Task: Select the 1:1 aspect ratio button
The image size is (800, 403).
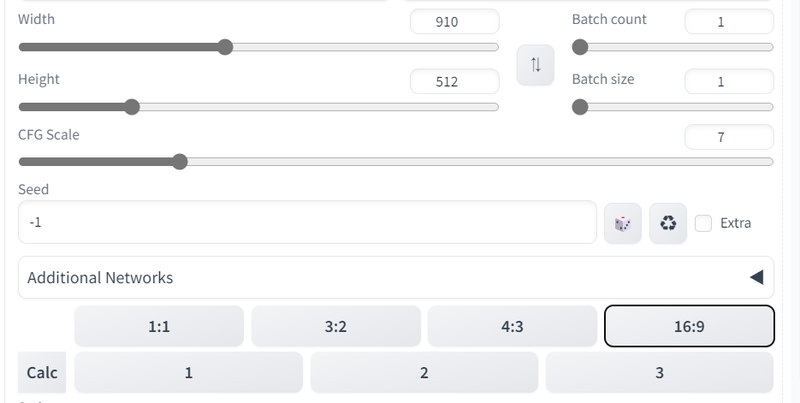Action: pyautogui.click(x=159, y=326)
